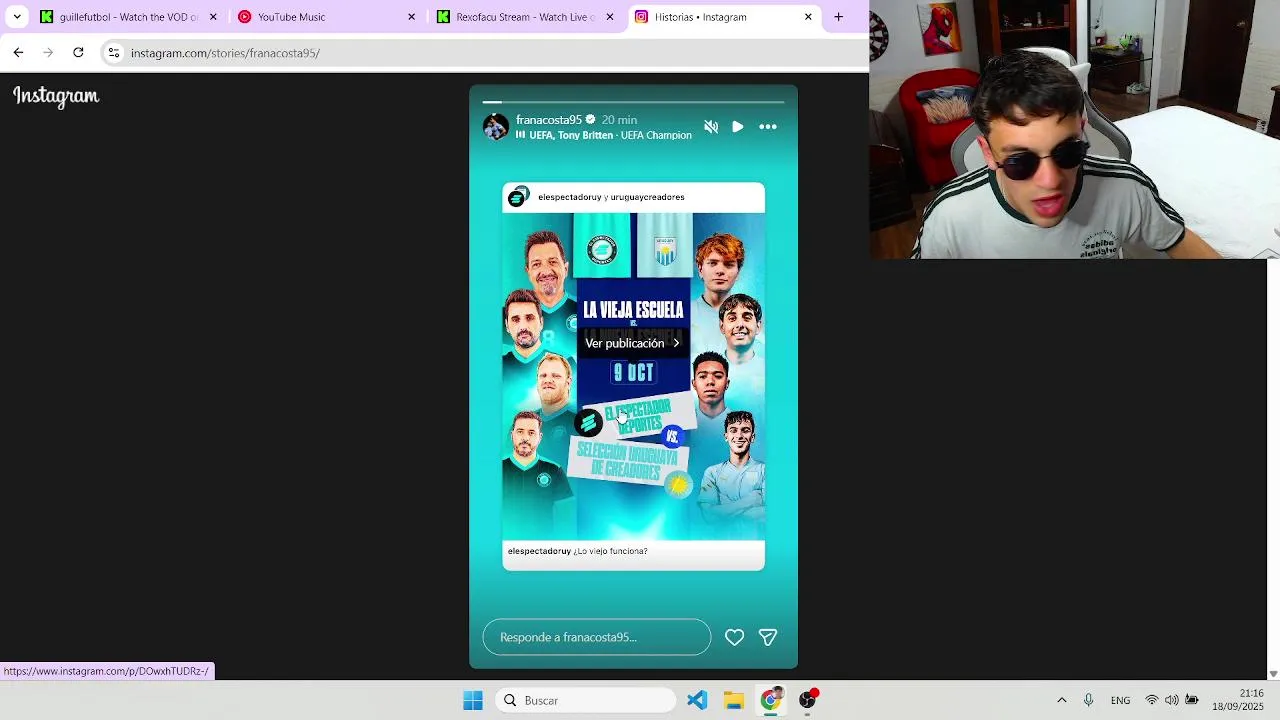The width and height of the screenshot is (1280, 720).
Task: Open the Instagram logo home link
Action: pyautogui.click(x=56, y=96)
